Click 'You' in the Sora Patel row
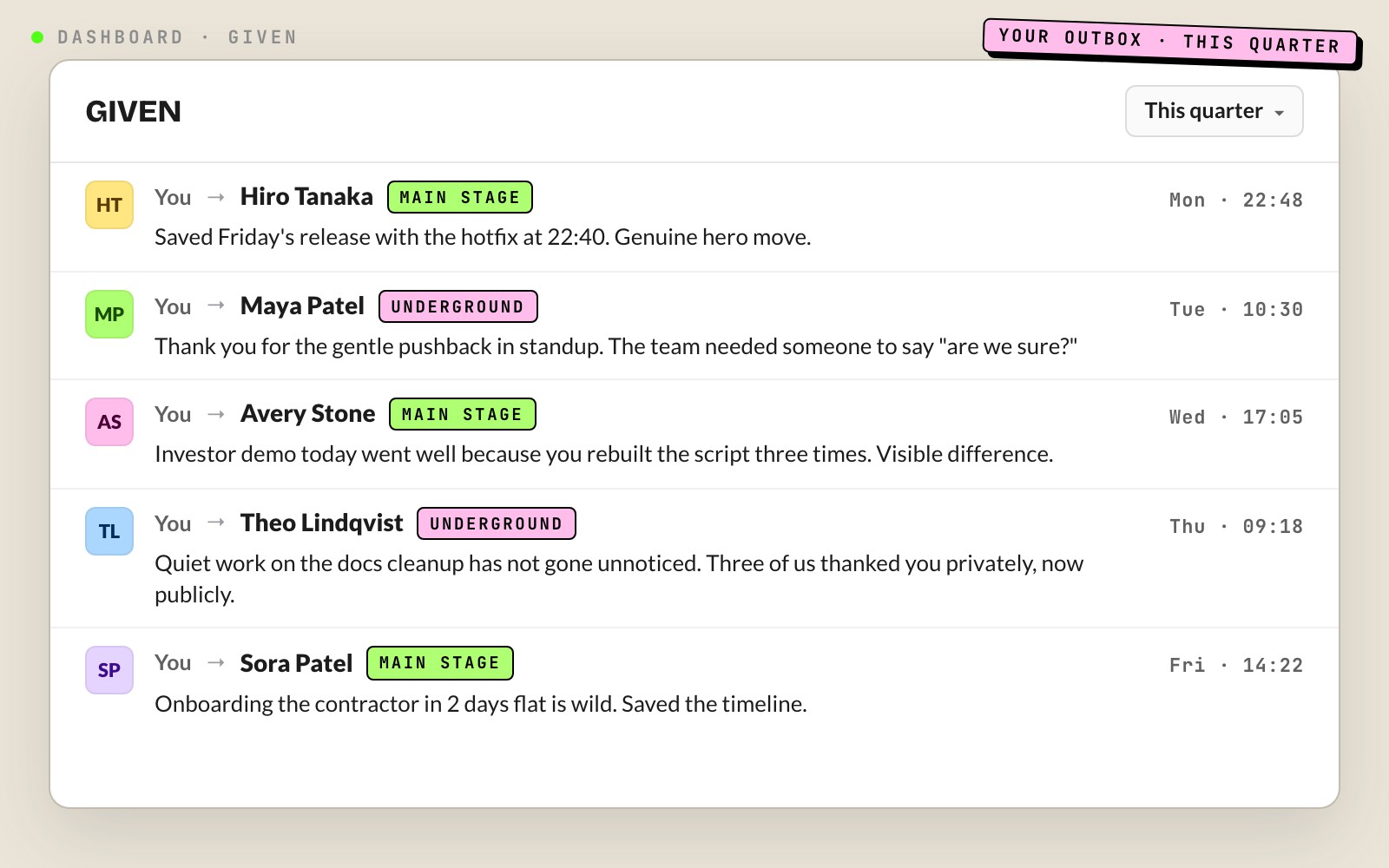 [x=173, y=663]
